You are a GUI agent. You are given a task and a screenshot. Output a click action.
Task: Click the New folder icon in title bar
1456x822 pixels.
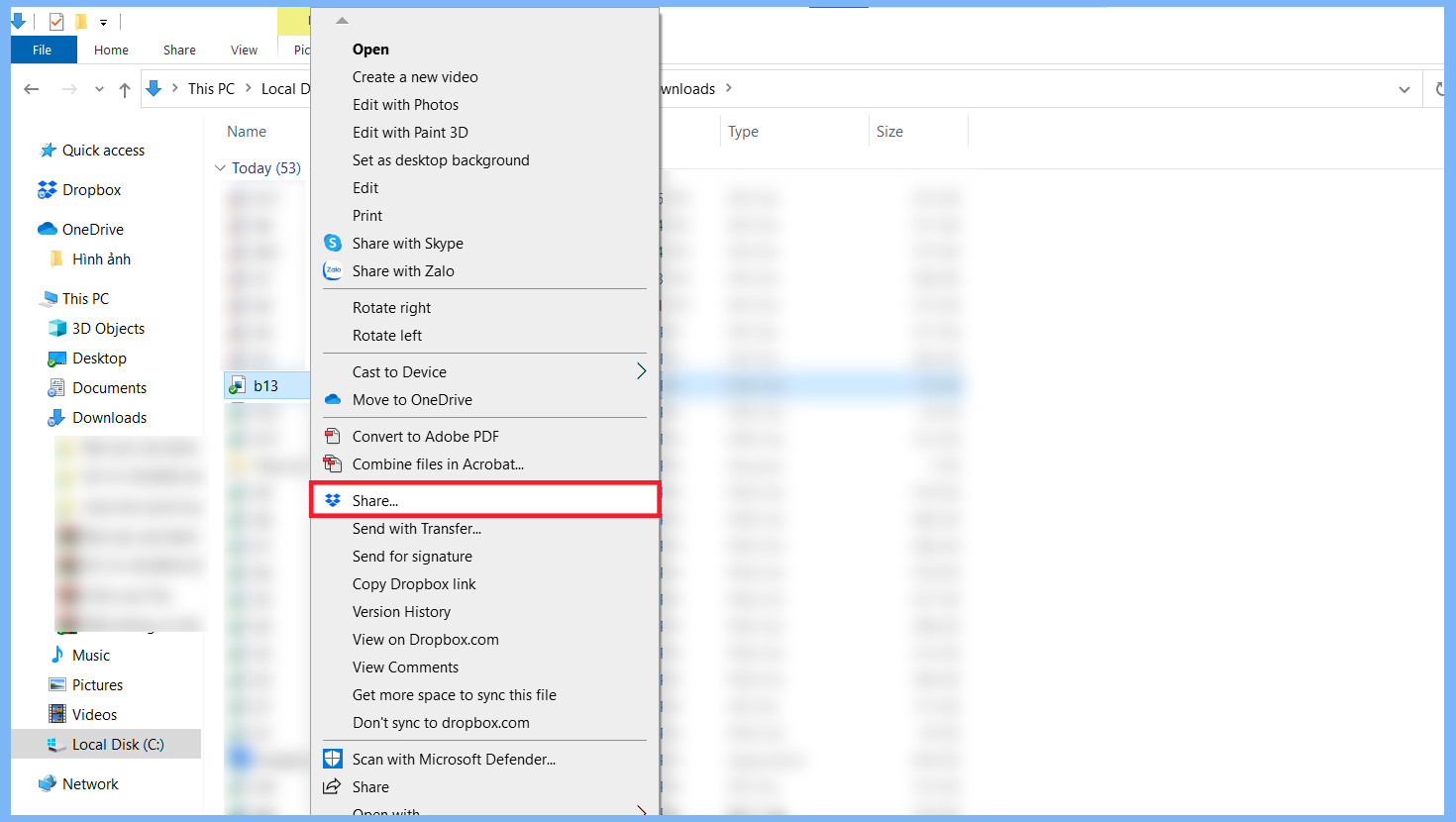(81, 21)
